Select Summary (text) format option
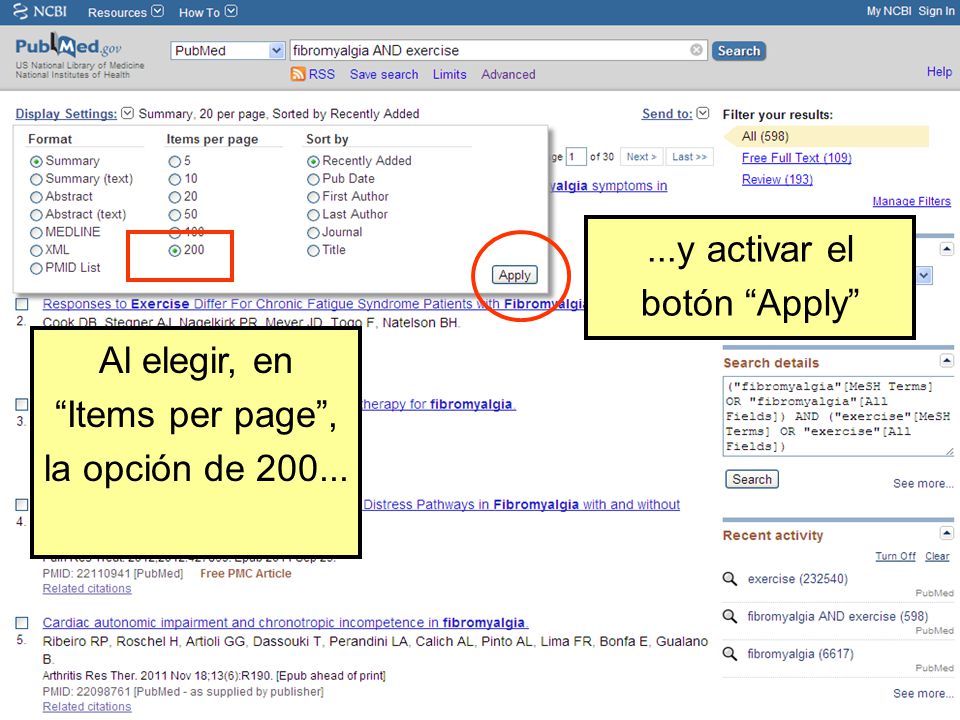The height and width of the screenshot is (720, 960). pos(36,179)
